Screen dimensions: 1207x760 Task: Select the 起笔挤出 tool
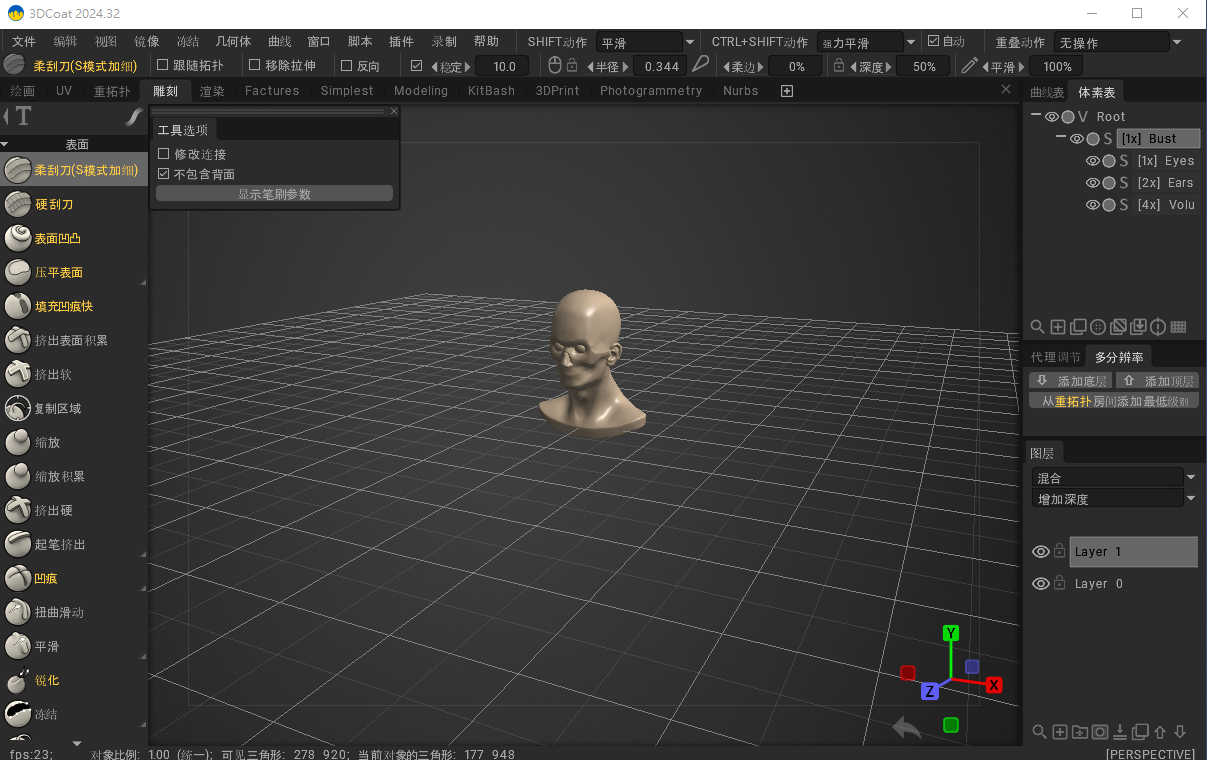click(74, 544)
